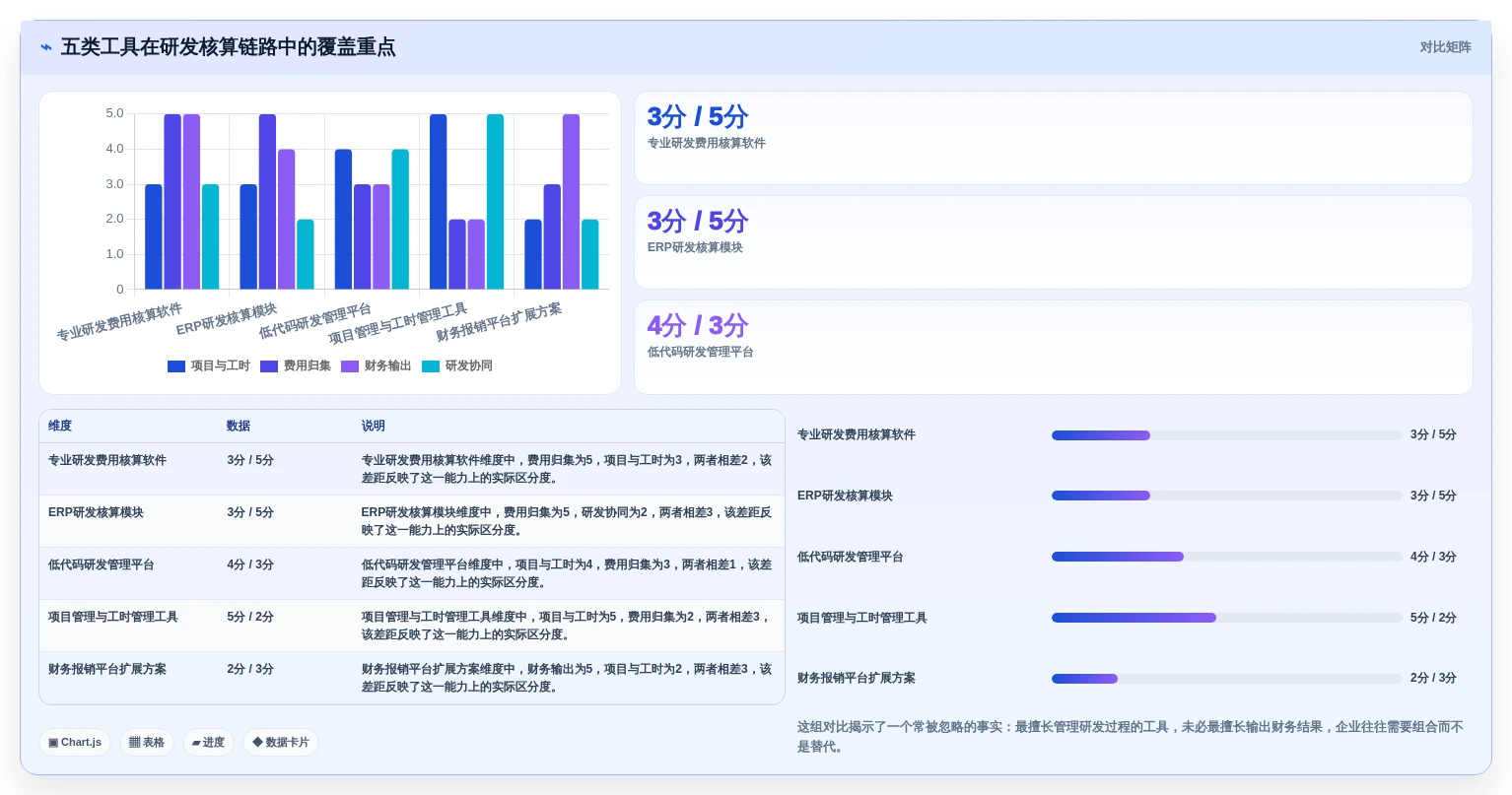Select table row 财务报销平台扩展方案

pos(412,678)
